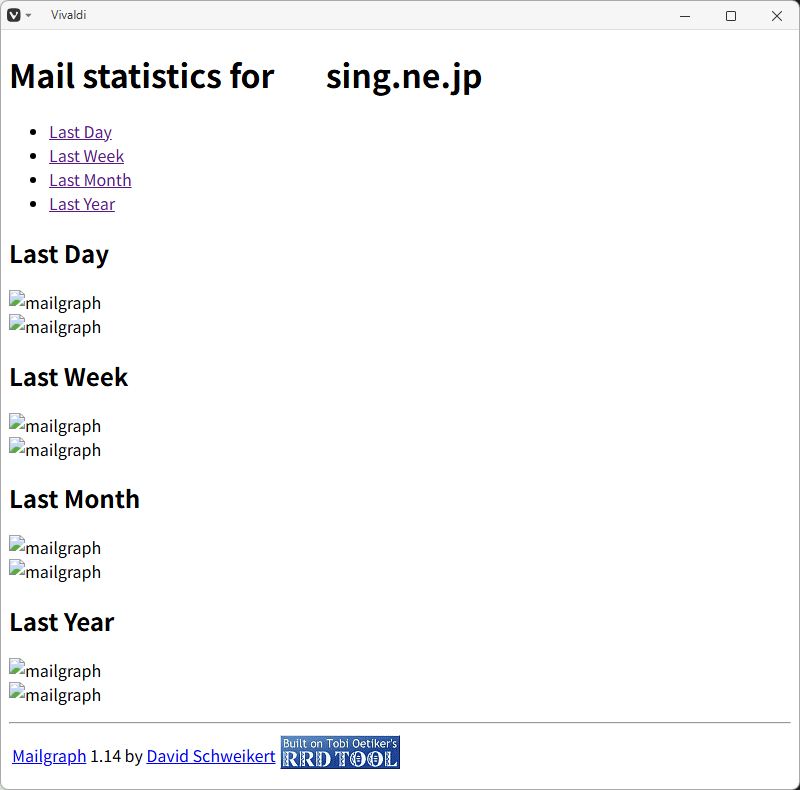The image size is (800, 790).
Task: Maximize the Vivaldi window
Action: pyautogui.click(x=731, y=16)
